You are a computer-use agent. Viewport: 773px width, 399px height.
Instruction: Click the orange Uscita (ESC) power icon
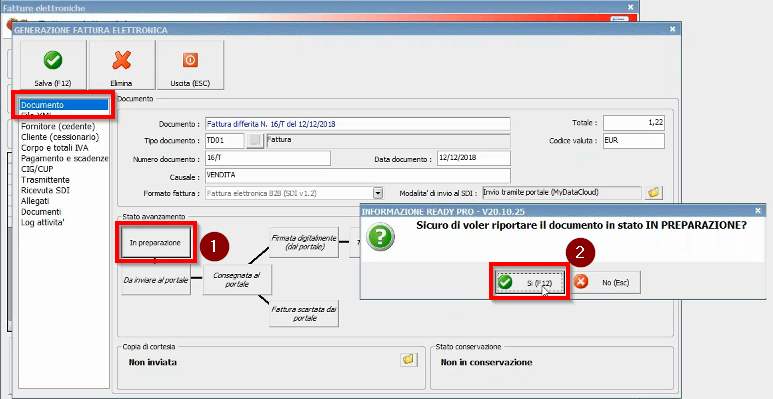pyautogui.click(x=190, y=60)
